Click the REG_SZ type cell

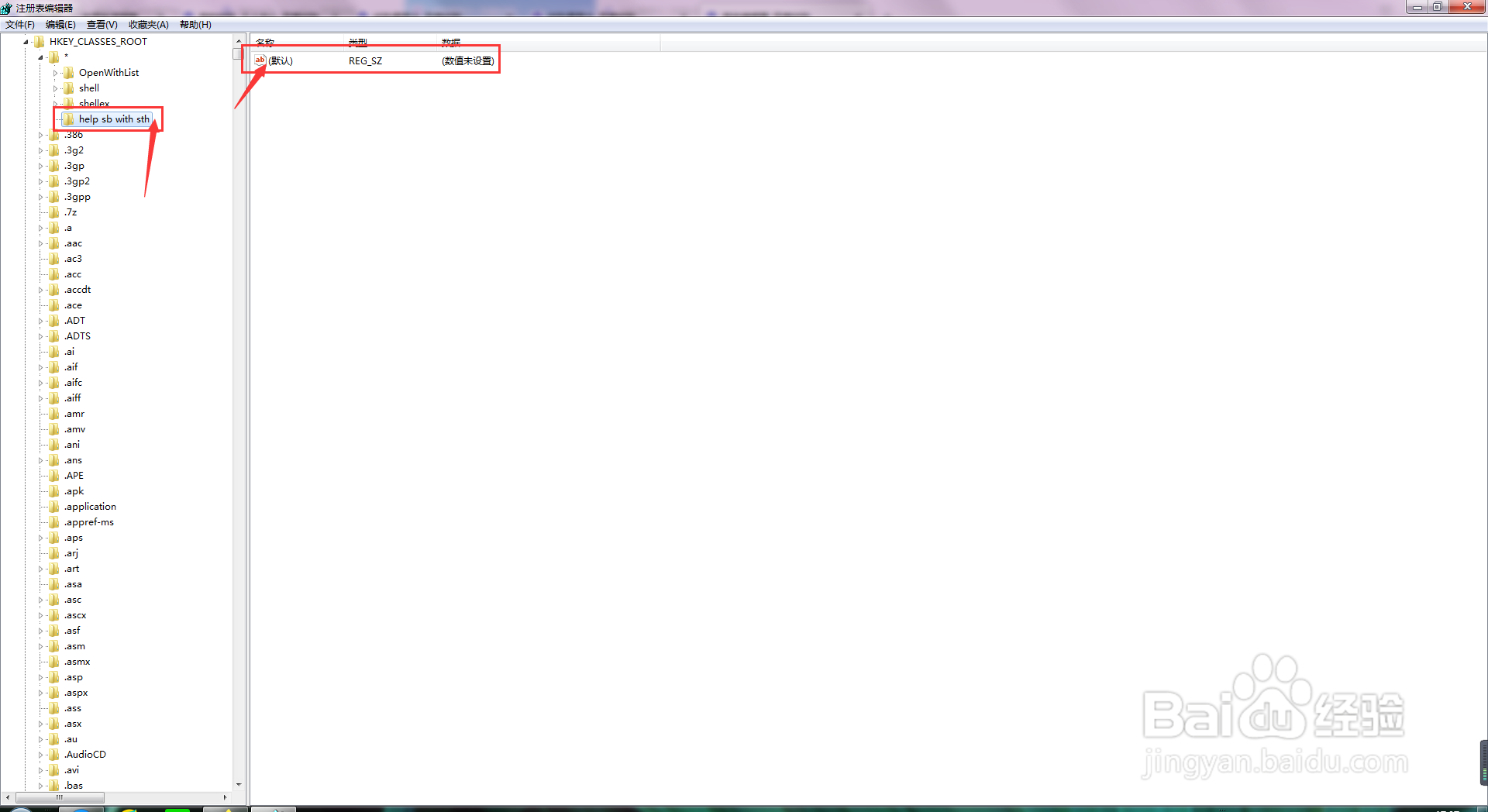(365, 61)
